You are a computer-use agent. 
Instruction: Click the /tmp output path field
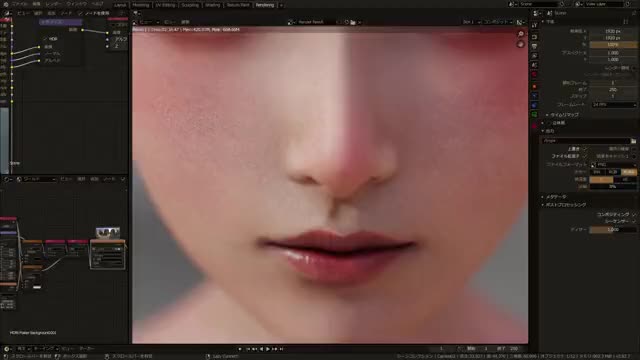coord(586,141)
